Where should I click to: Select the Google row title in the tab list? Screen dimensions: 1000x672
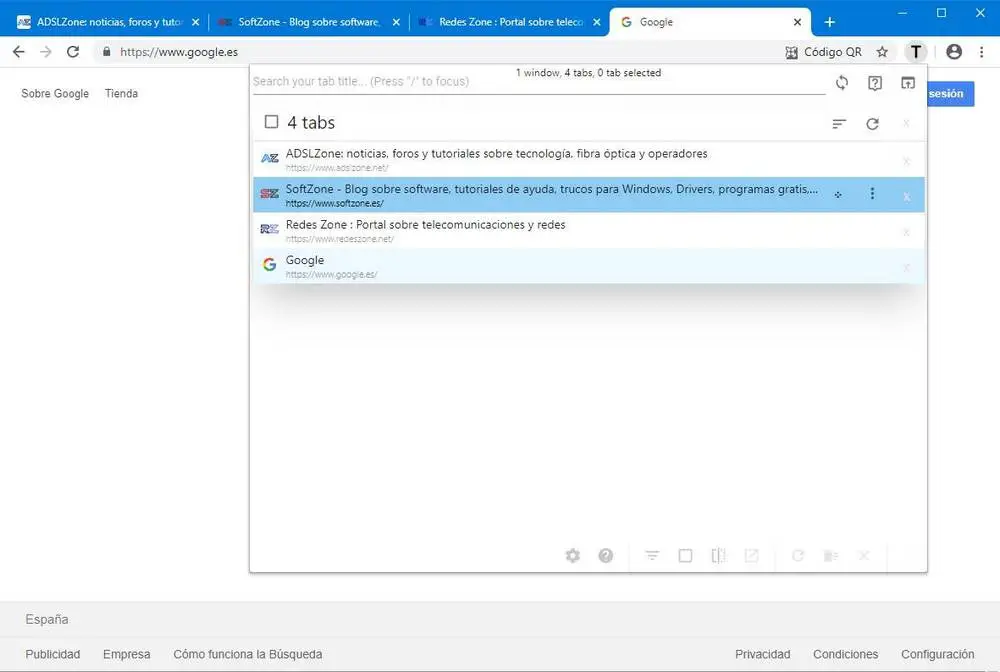tap(305, 260)
